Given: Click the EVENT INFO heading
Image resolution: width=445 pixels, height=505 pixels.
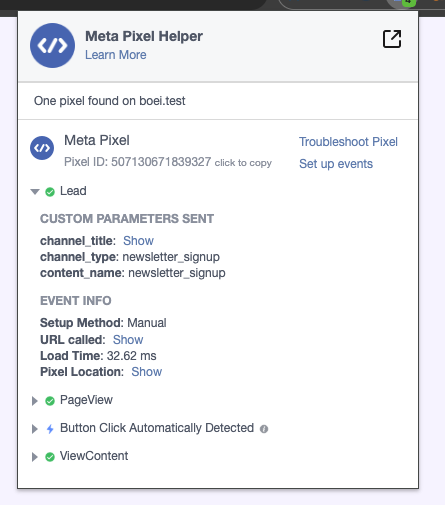Looking at the screenshot, I should tap(76, 301).
